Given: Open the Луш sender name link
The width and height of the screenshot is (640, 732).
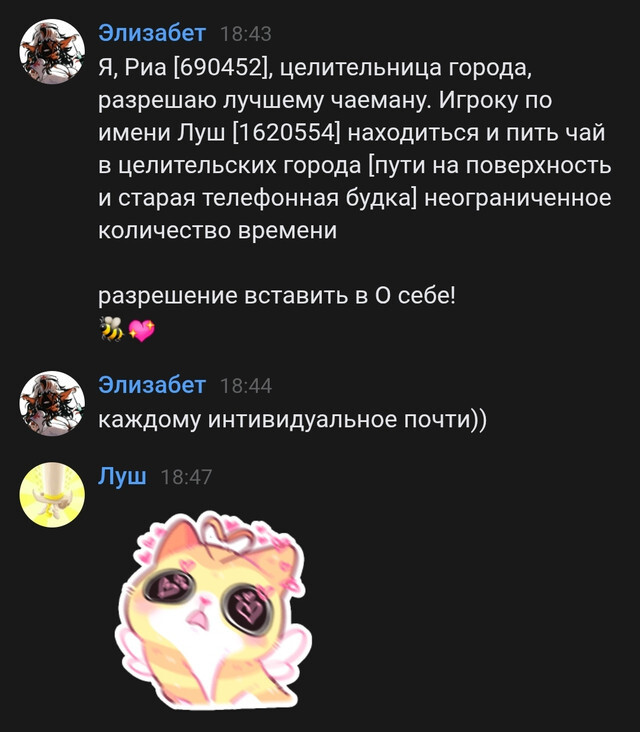Looking at the screenshot, I should coord(122,477).
